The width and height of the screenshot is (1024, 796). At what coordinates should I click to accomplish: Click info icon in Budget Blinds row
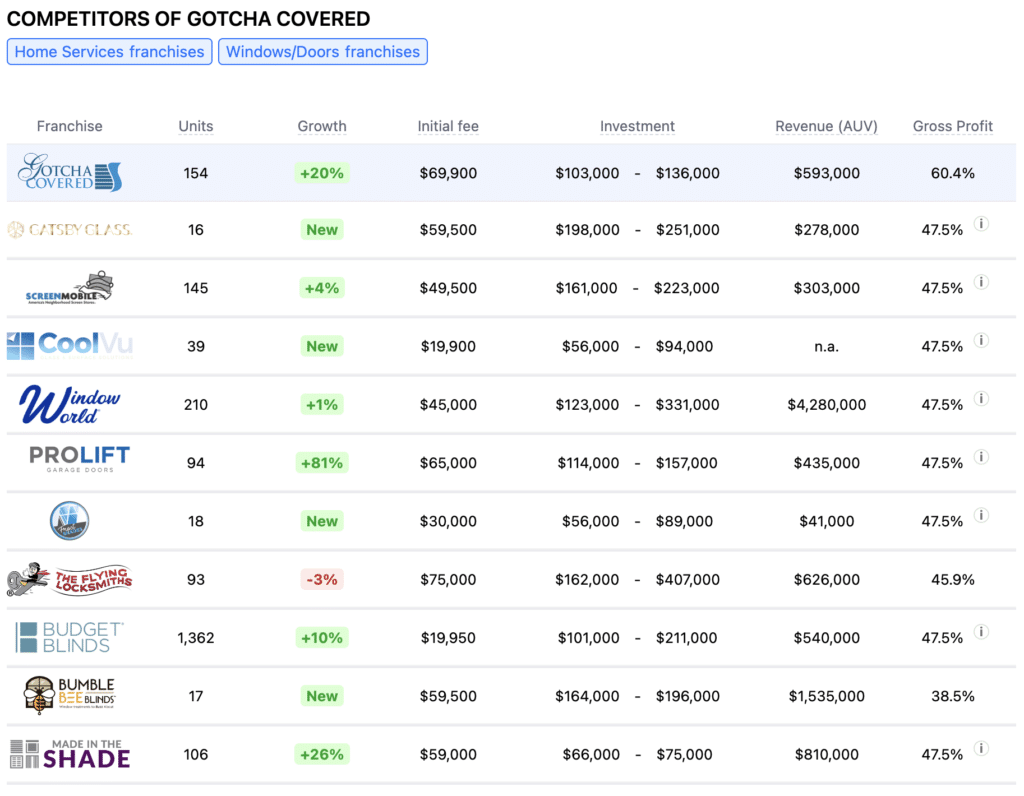[x=981, y=631]
